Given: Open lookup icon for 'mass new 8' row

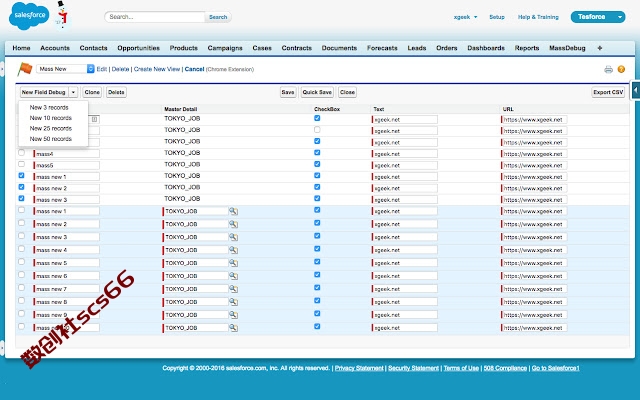Looking at the screenshot, I should (233, 302).
